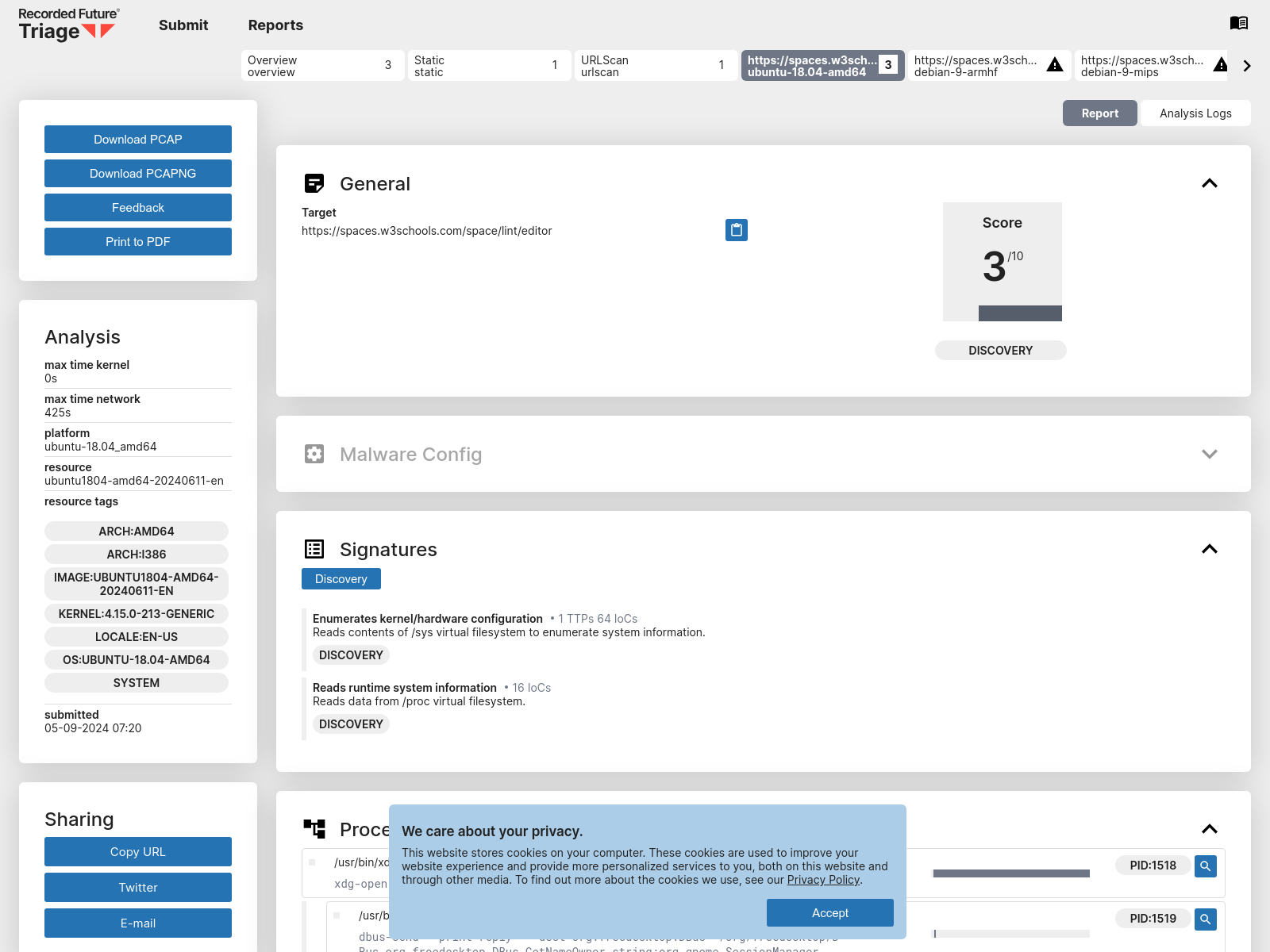The width and height of the screenshot is (1270, 952).
Task: Select the ubuntu-18.04-amd64 tab
Action: pos(822,65)
